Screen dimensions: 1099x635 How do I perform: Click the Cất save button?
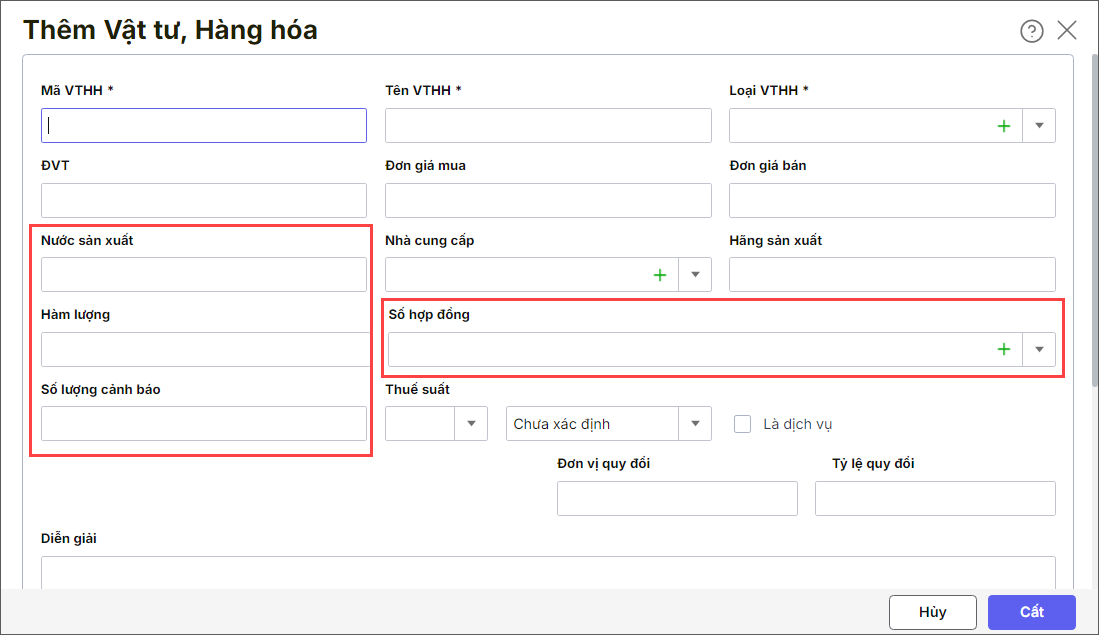point(1031,612)
